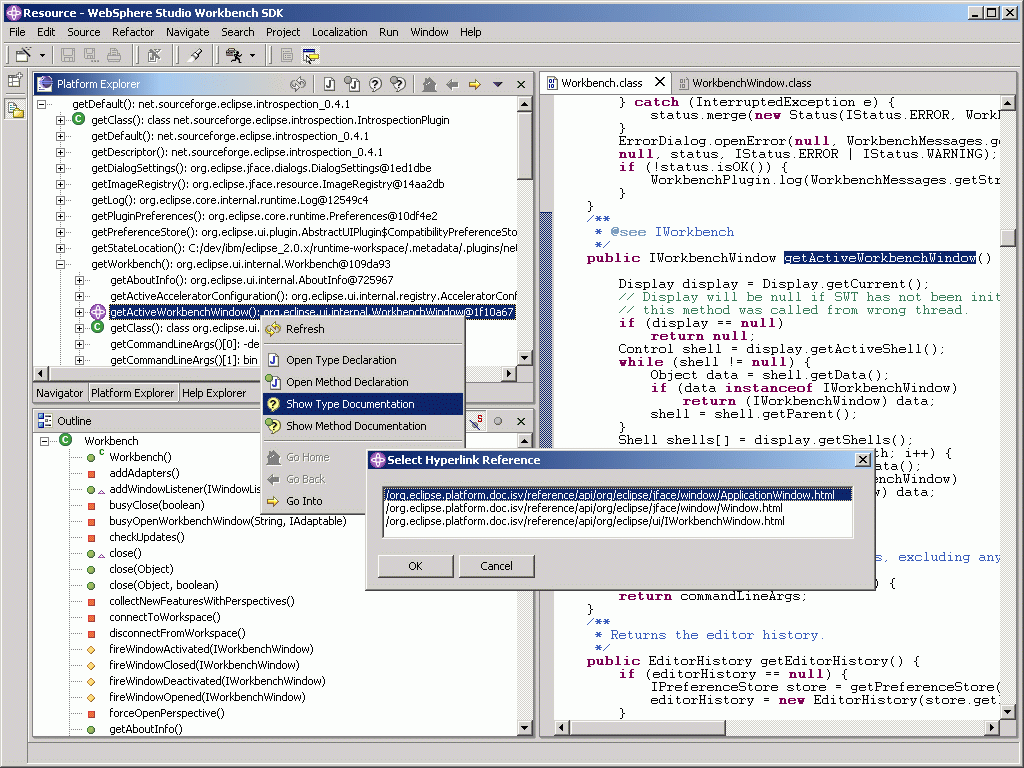
Task: Collapse the root getDefault() tree node
Action: tap(42, 104)
